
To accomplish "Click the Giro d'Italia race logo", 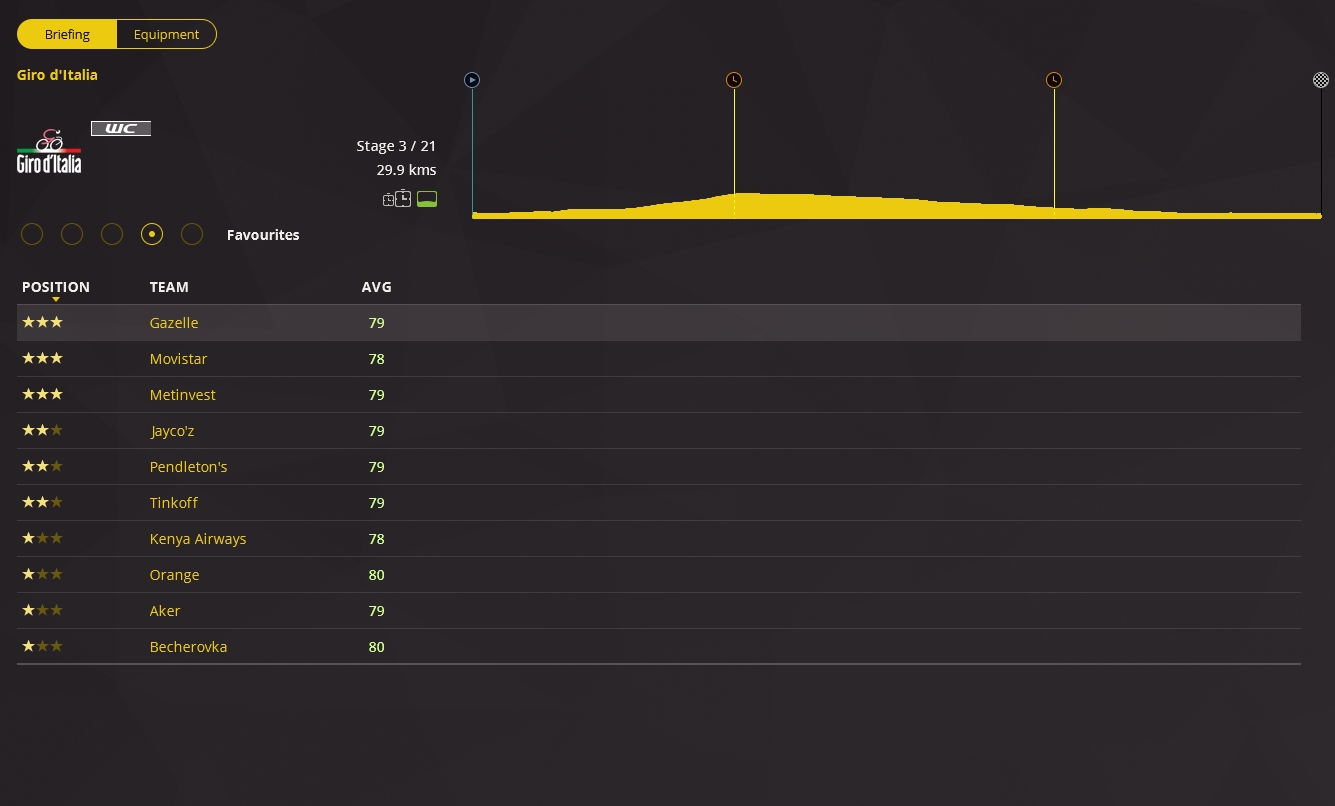I will tap(49, 151).
